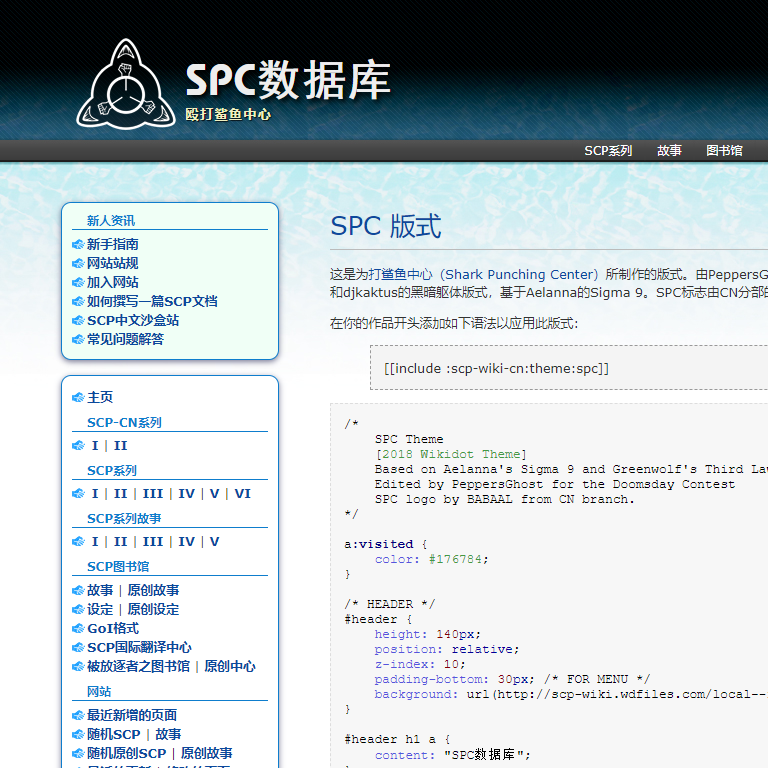
Task: Open 如何撰写一篇SCP文档 guide link
Action: [152, 301]
